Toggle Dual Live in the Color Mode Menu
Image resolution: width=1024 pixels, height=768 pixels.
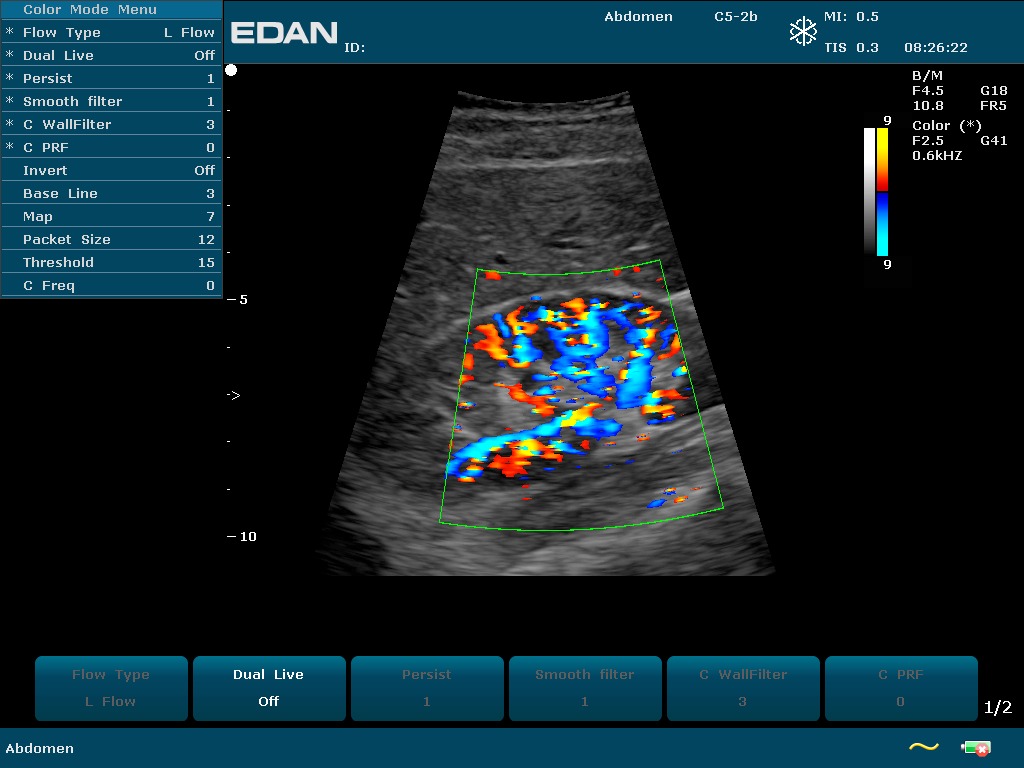click(111, 56)
